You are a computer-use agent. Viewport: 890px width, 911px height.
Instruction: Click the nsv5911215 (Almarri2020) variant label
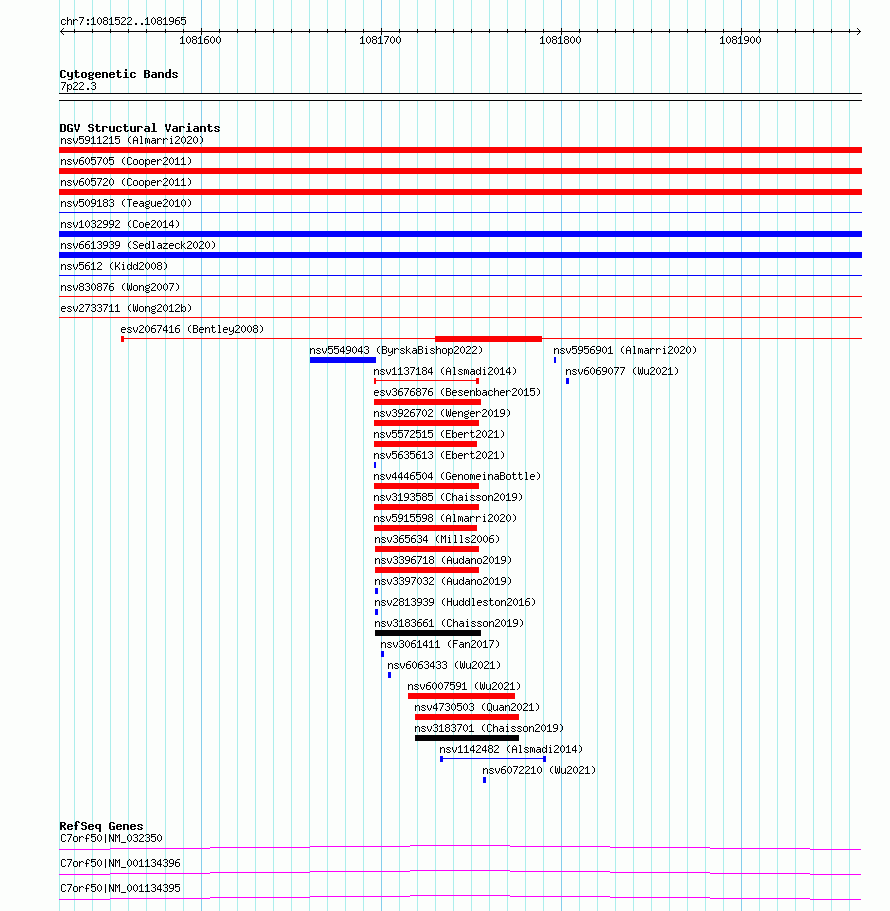click(132, 141)
